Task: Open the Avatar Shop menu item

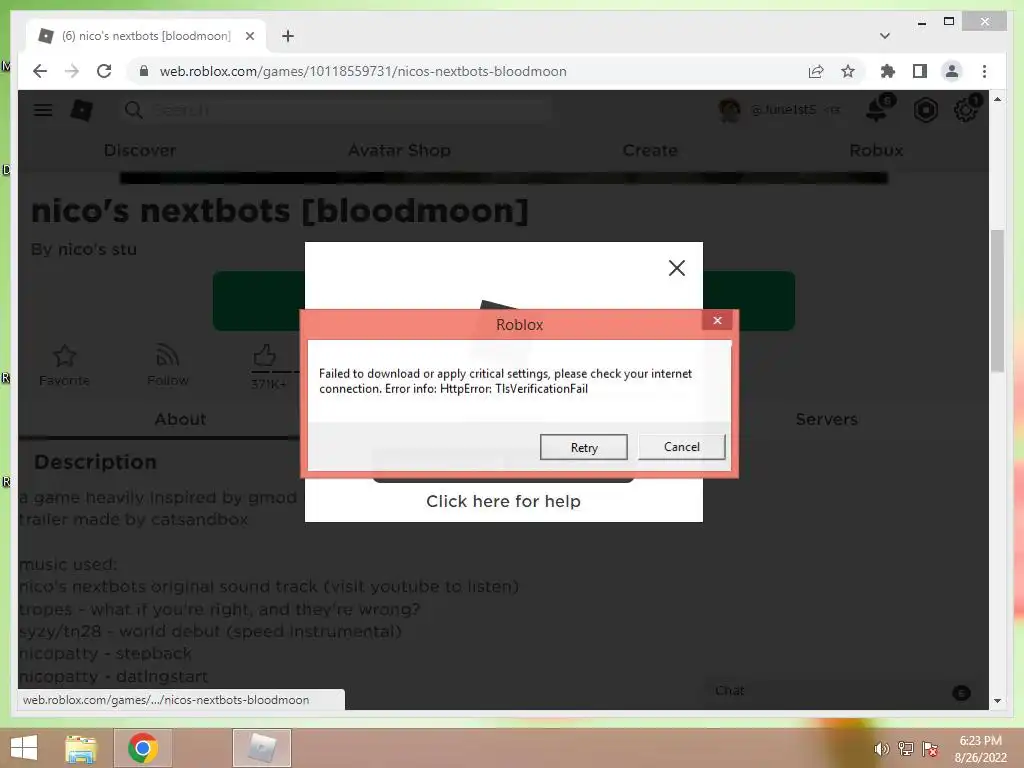Action: pos(399,150)
